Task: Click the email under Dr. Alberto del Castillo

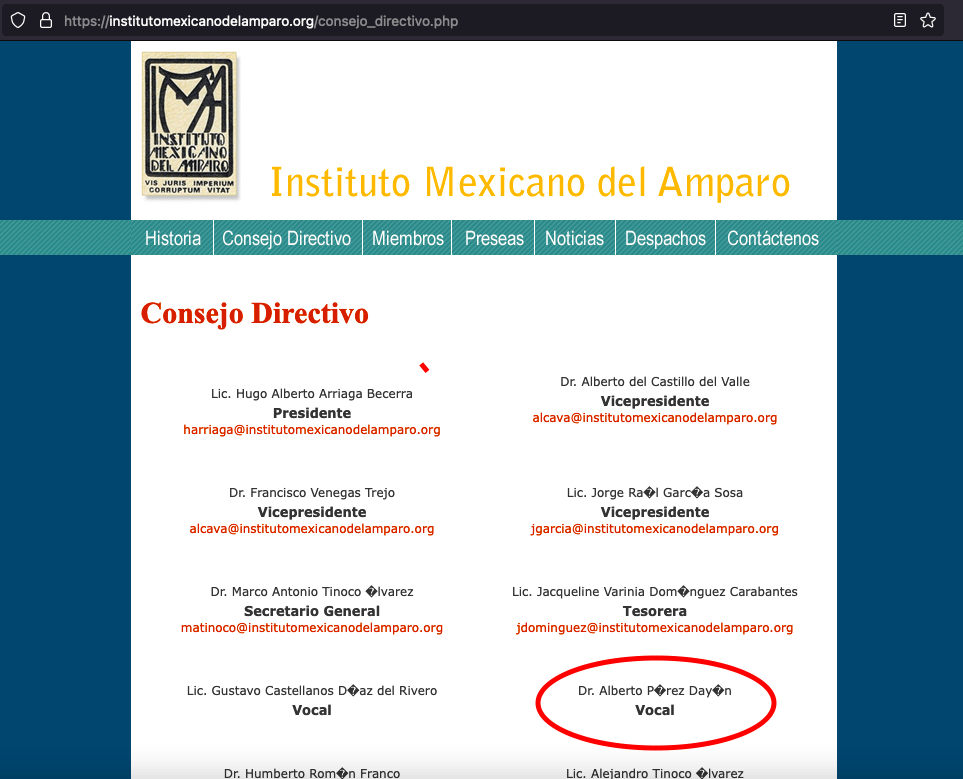Action: tap(655, 418)
